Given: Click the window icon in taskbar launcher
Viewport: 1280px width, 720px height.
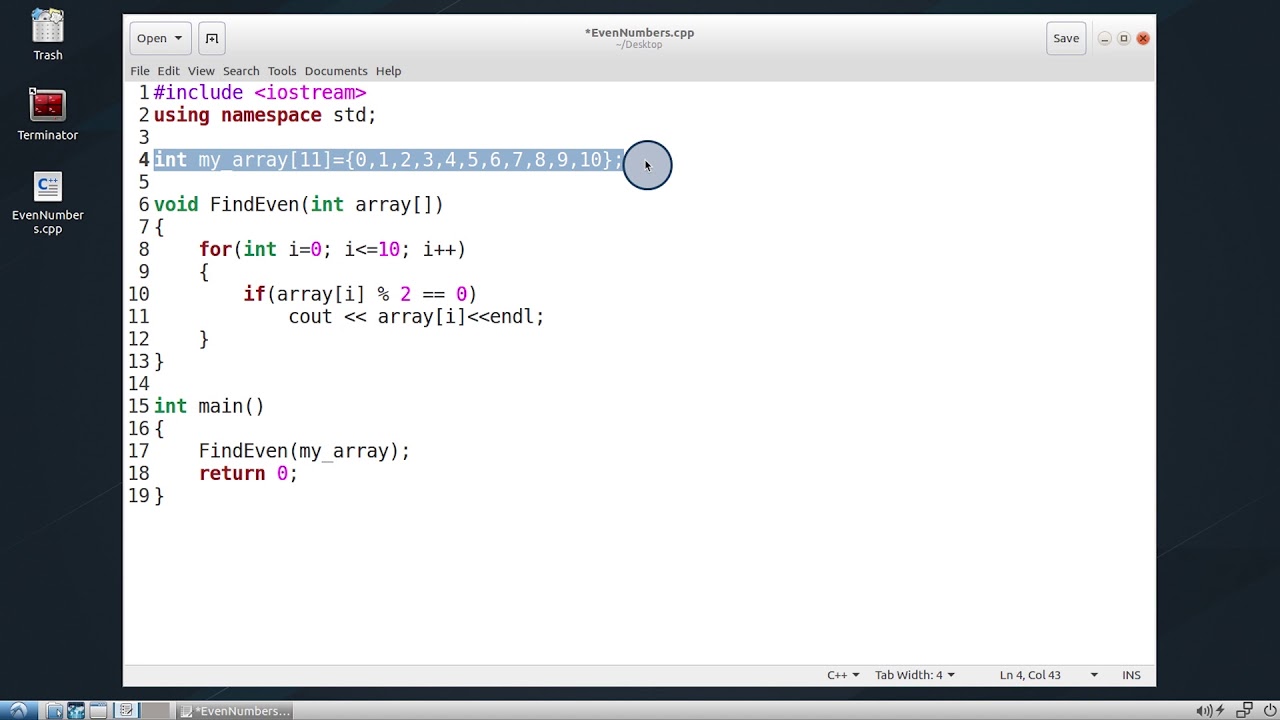Looking at the screenshot, I should pyautogui.click(x=99, y=711).
